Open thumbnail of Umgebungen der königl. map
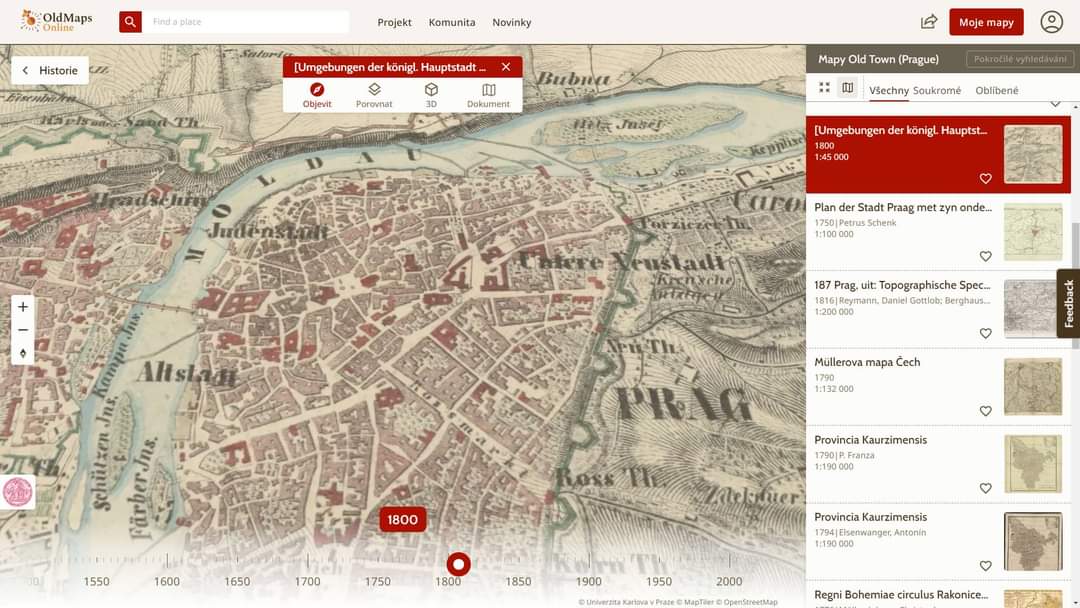 point(1033,154)
